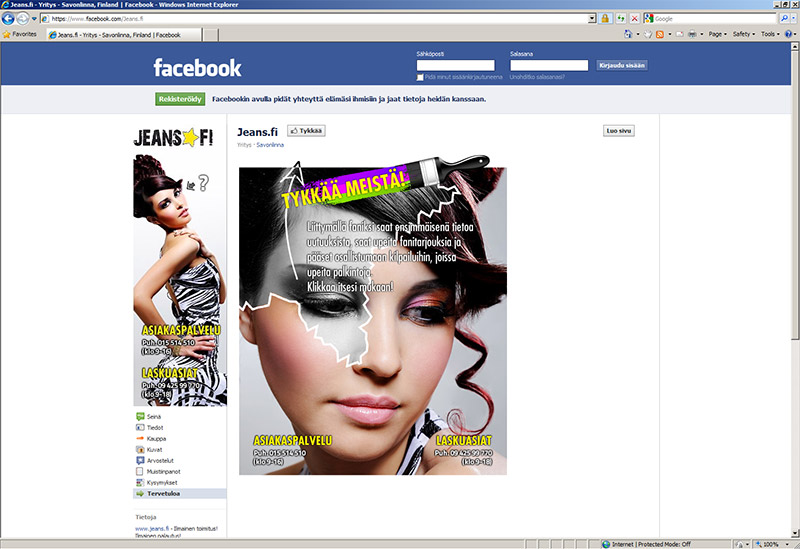800x549 pixels.
Task: Open the www.jeans.fi link
Action: point(152,529)
